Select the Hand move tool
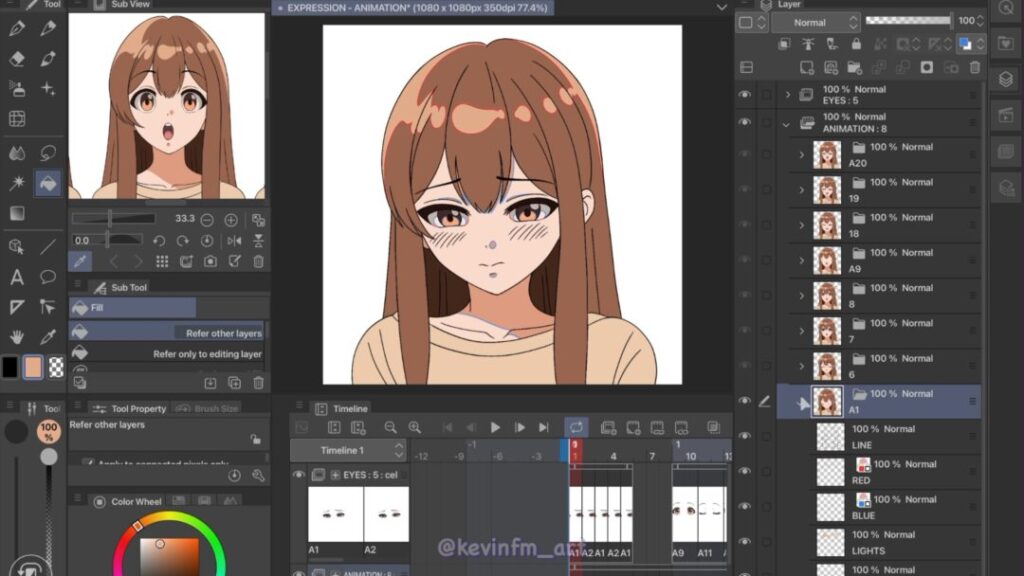Viewport: 1024px width, 576px height. 17,337
